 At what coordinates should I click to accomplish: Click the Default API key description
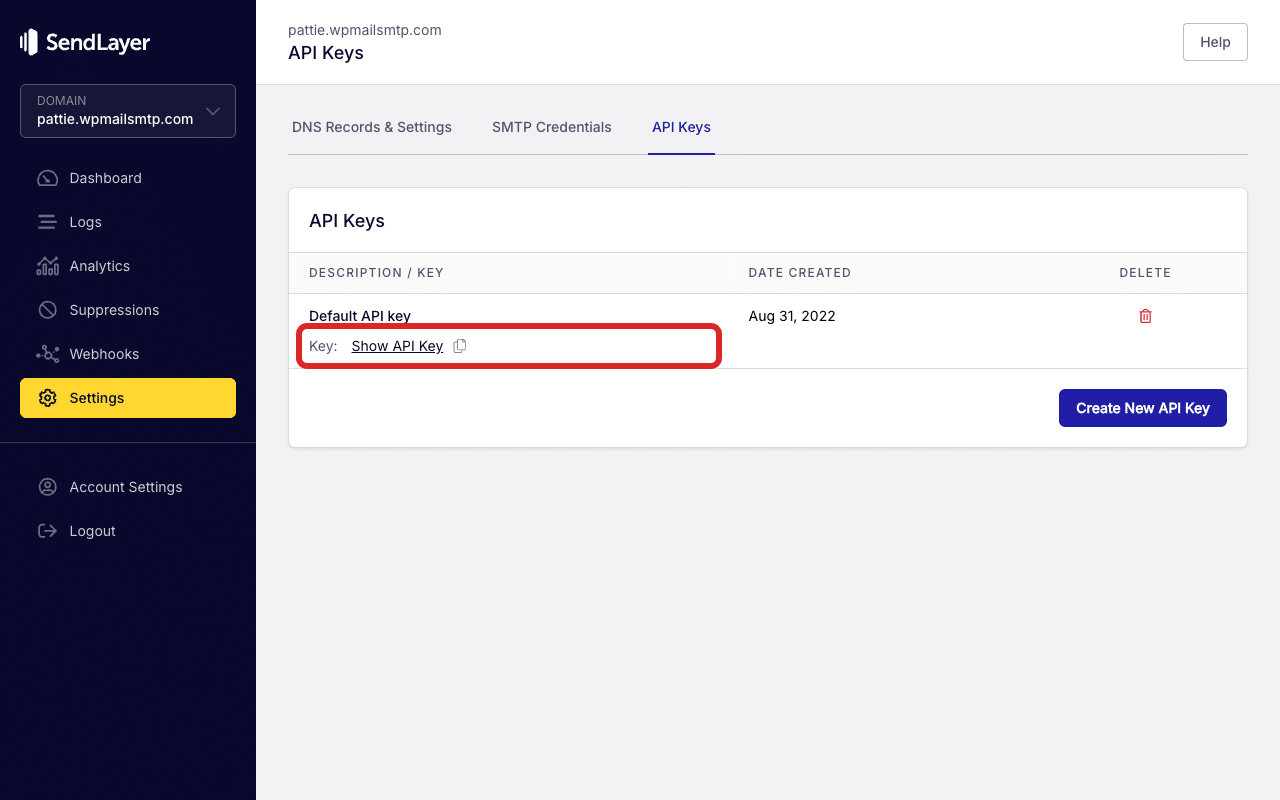360,316
